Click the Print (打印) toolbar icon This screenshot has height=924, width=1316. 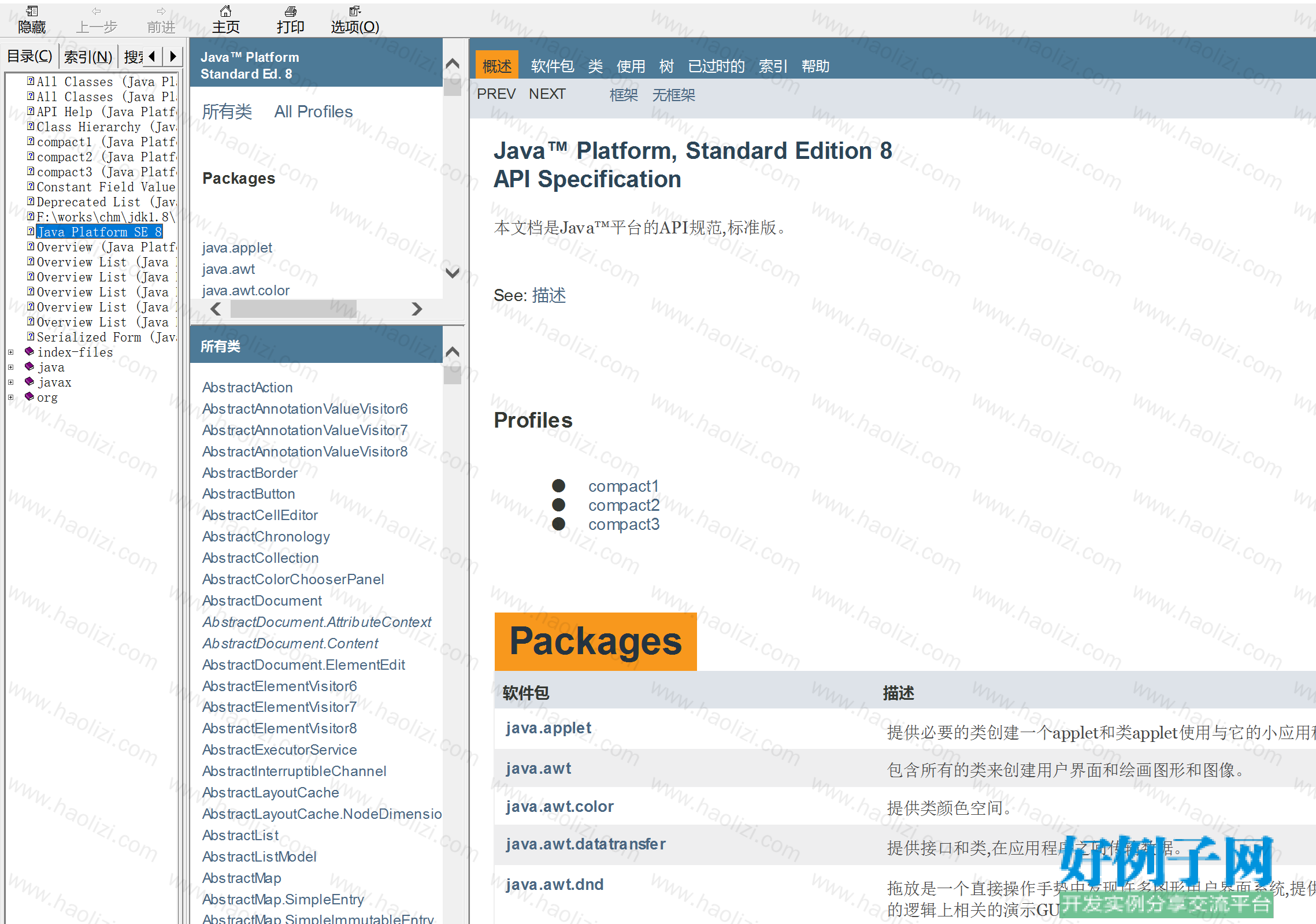tap(291, 11)
